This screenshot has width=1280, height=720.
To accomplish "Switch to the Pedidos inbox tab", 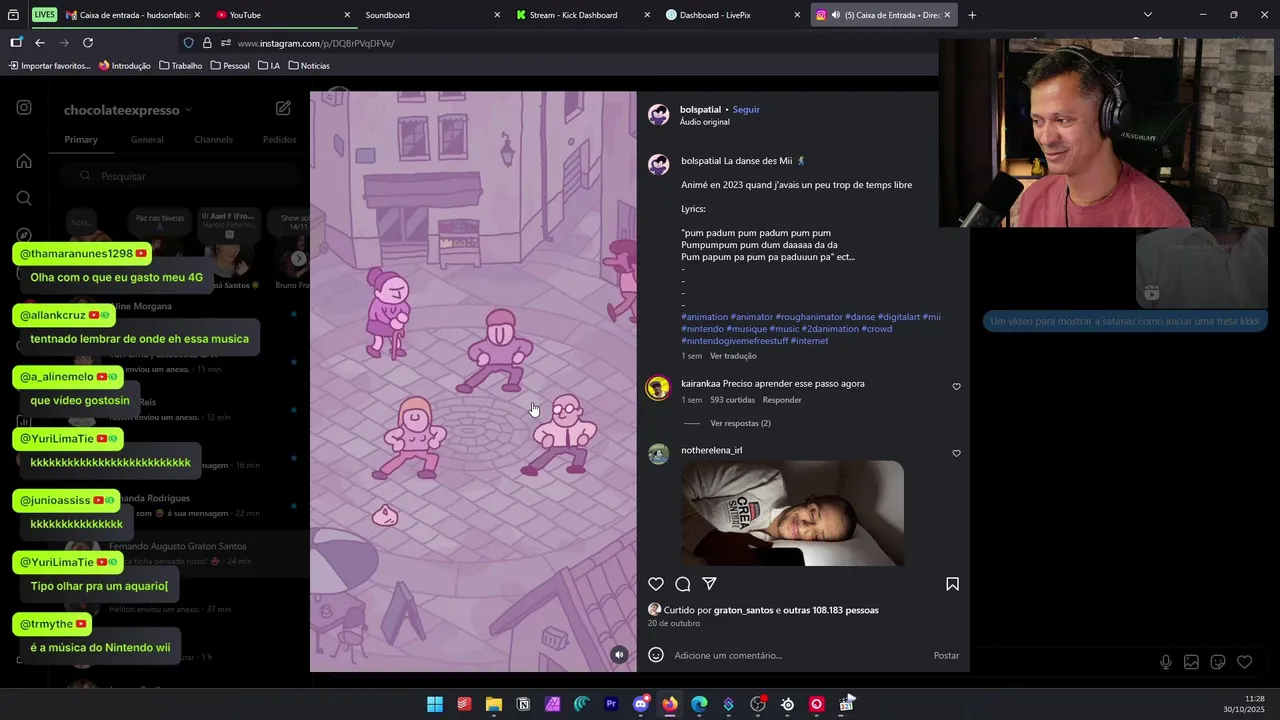I will tap(279, 140).
